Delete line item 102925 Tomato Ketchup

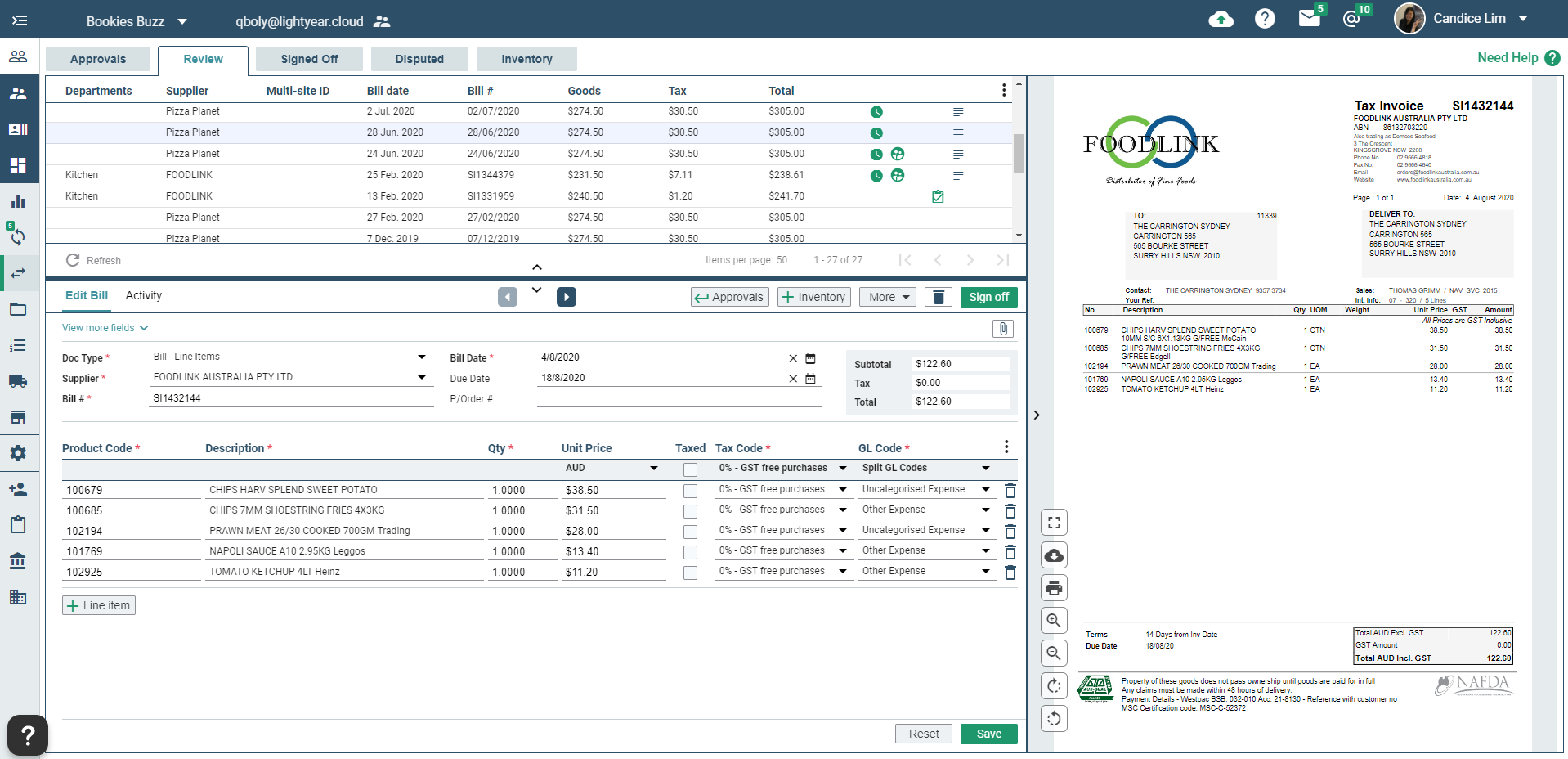[1010, 573]
